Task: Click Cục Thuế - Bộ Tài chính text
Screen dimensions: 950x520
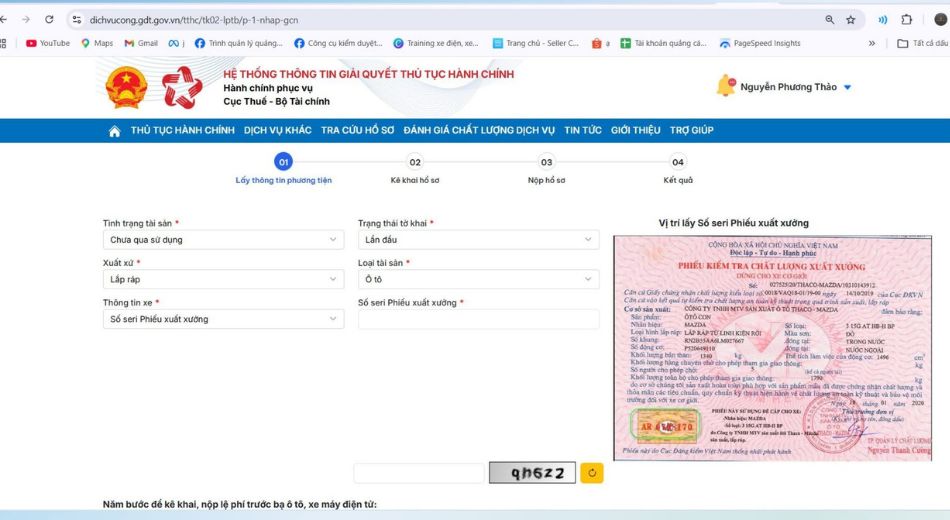Action: coord(276,101)
